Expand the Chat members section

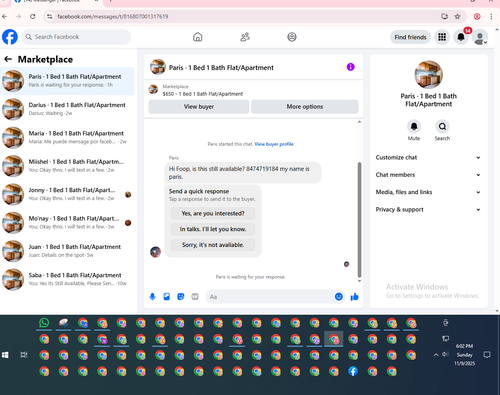(x=428, y=175)
